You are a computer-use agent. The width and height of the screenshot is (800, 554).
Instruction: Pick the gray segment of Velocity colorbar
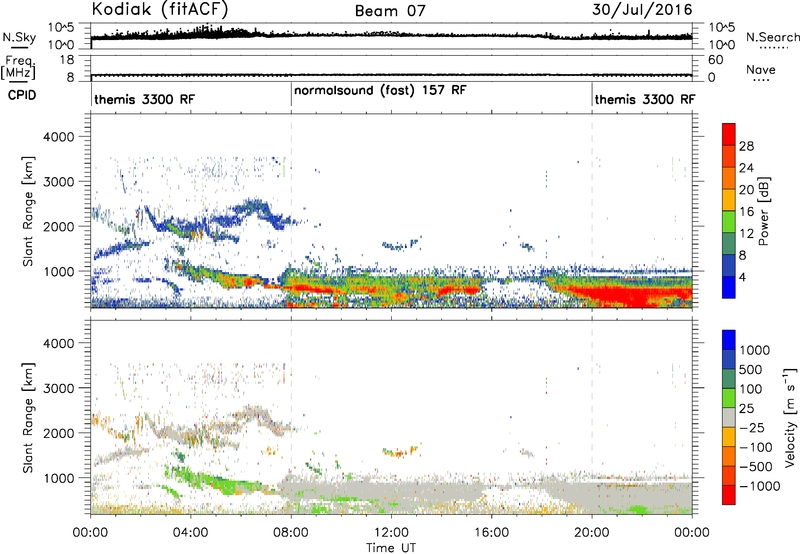[x=729, y=417]
